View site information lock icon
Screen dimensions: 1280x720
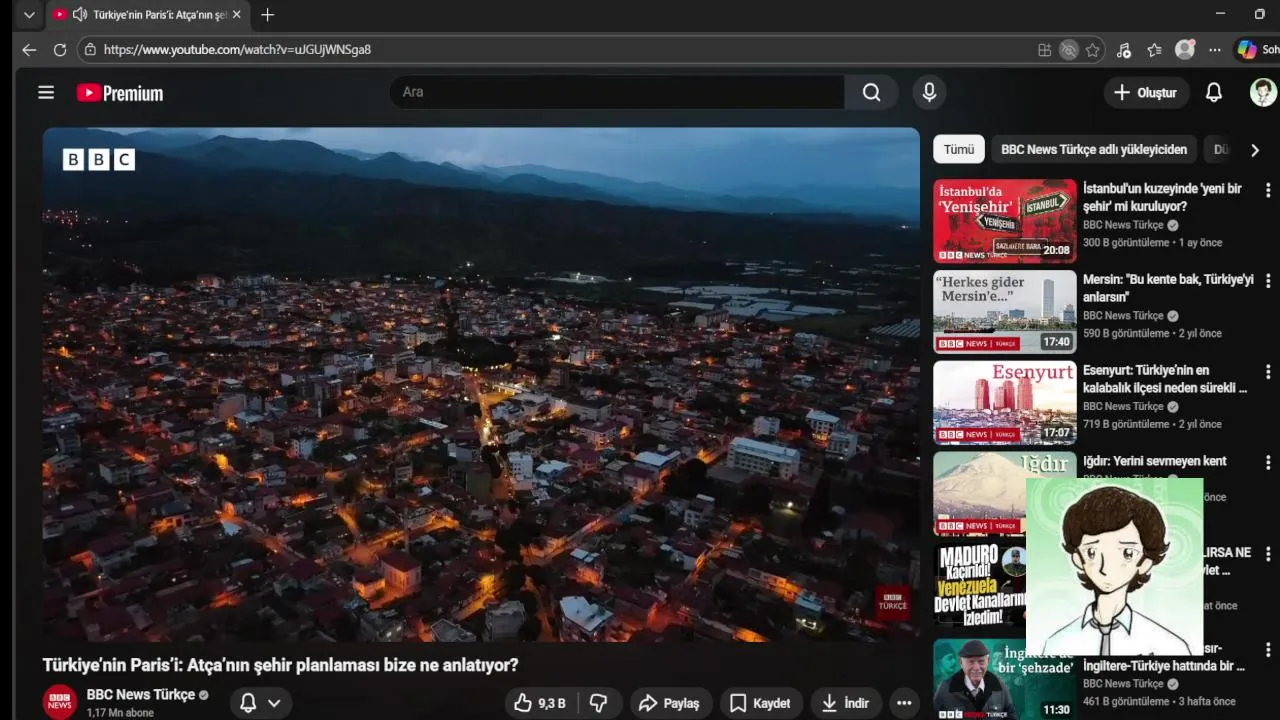[x=90, y=49]
